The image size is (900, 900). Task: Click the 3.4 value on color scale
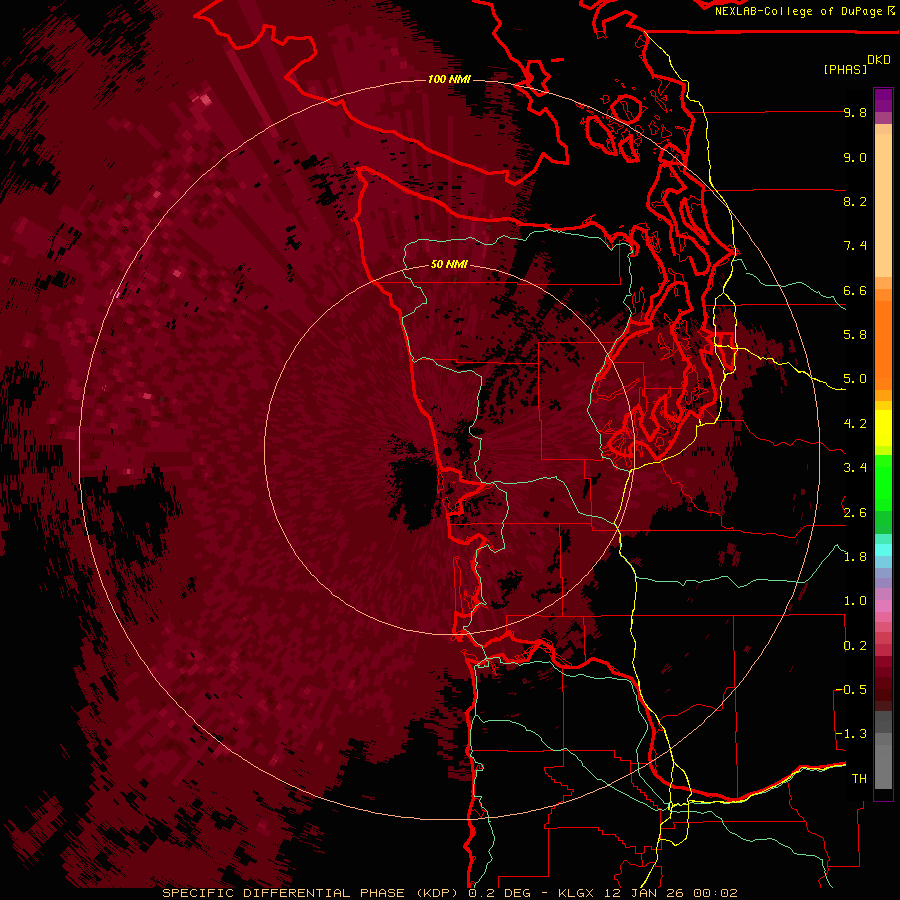(x=855, y=468)
